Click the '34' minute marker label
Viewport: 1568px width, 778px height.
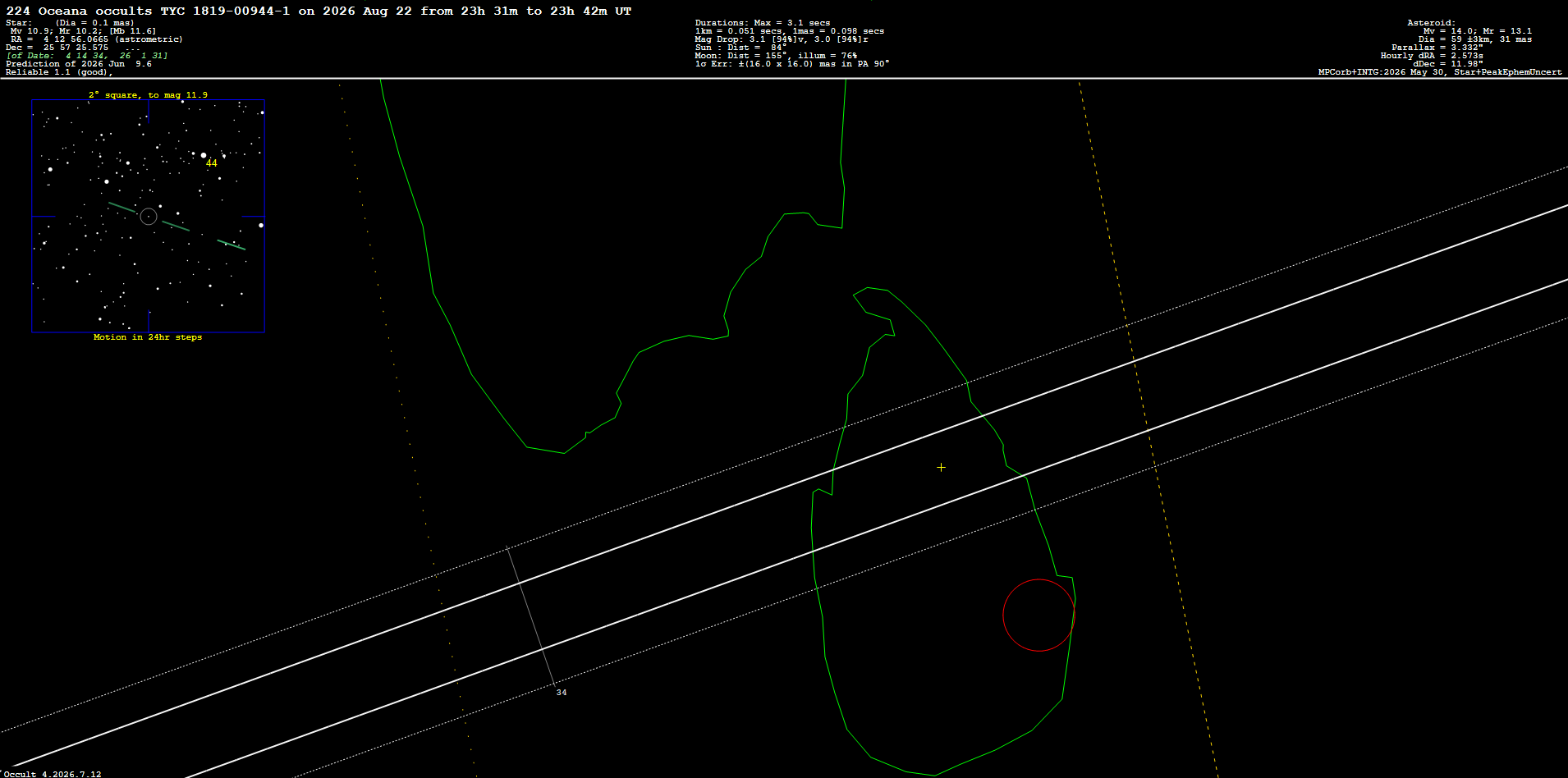(562, 693)
